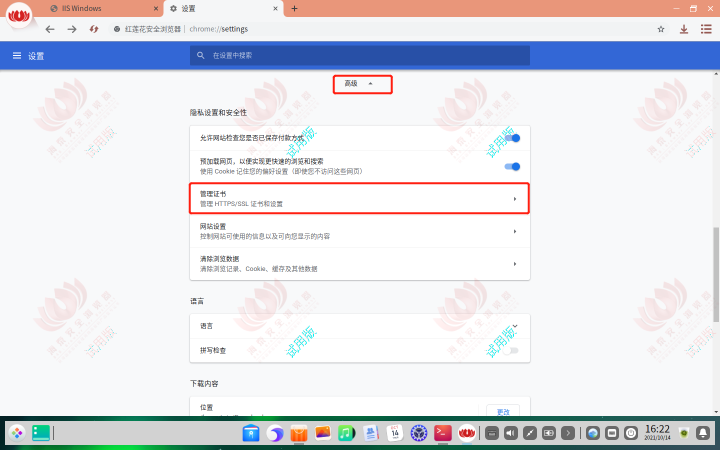Toggle the 拼写检查 spell check switch

pyautogui.click(x=511, y=350)
